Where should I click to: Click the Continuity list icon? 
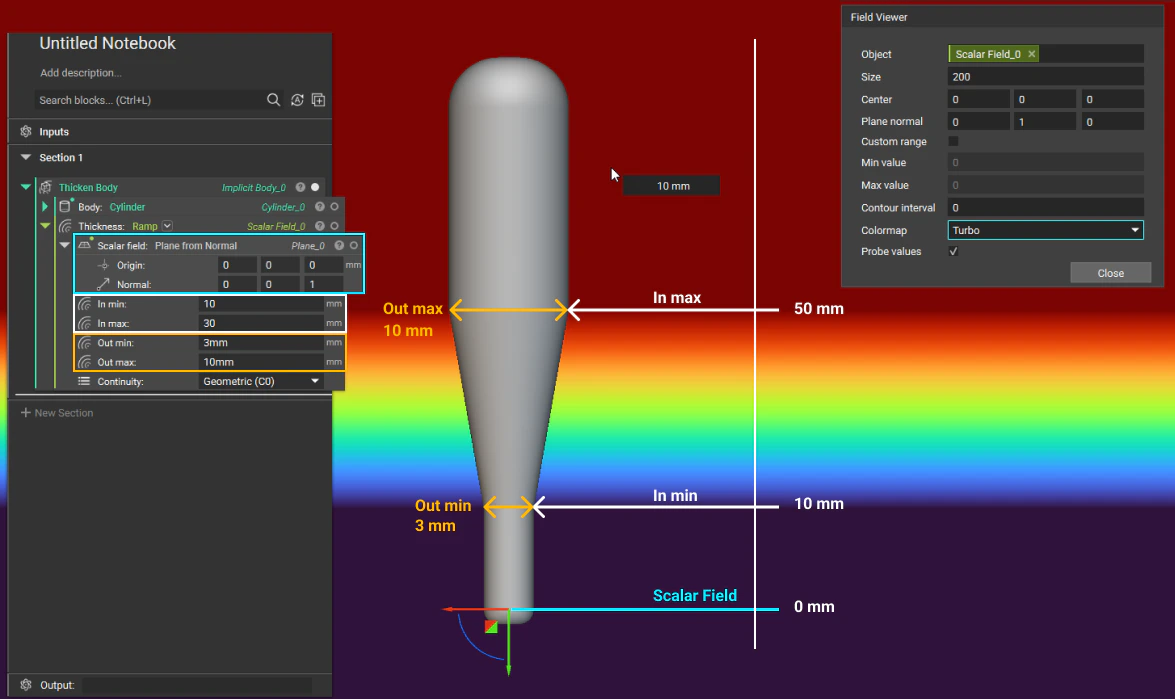click(x=84, y=381)
